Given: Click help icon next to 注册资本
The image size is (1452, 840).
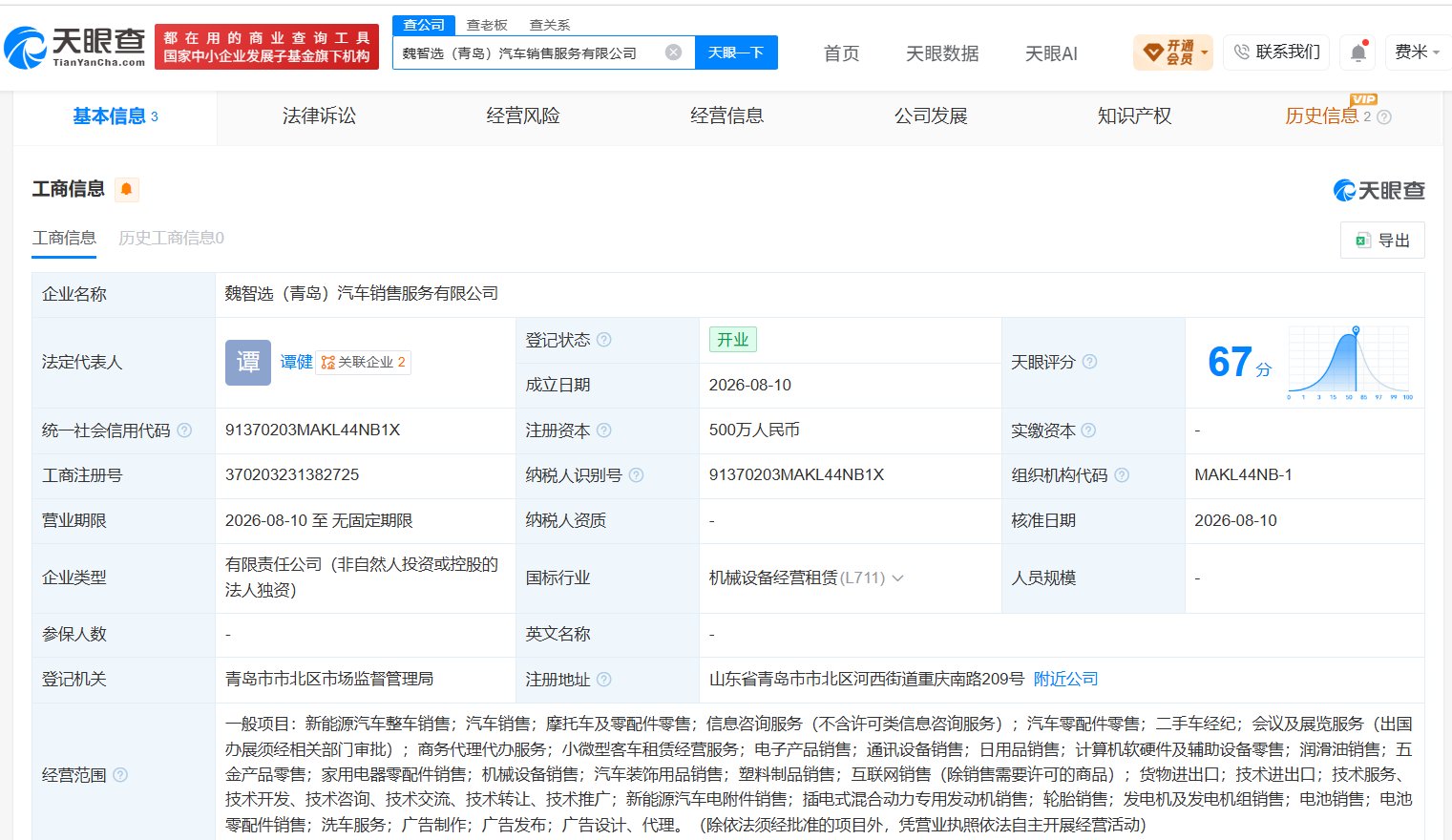Looking at the screenshot, I should [604, 430].
